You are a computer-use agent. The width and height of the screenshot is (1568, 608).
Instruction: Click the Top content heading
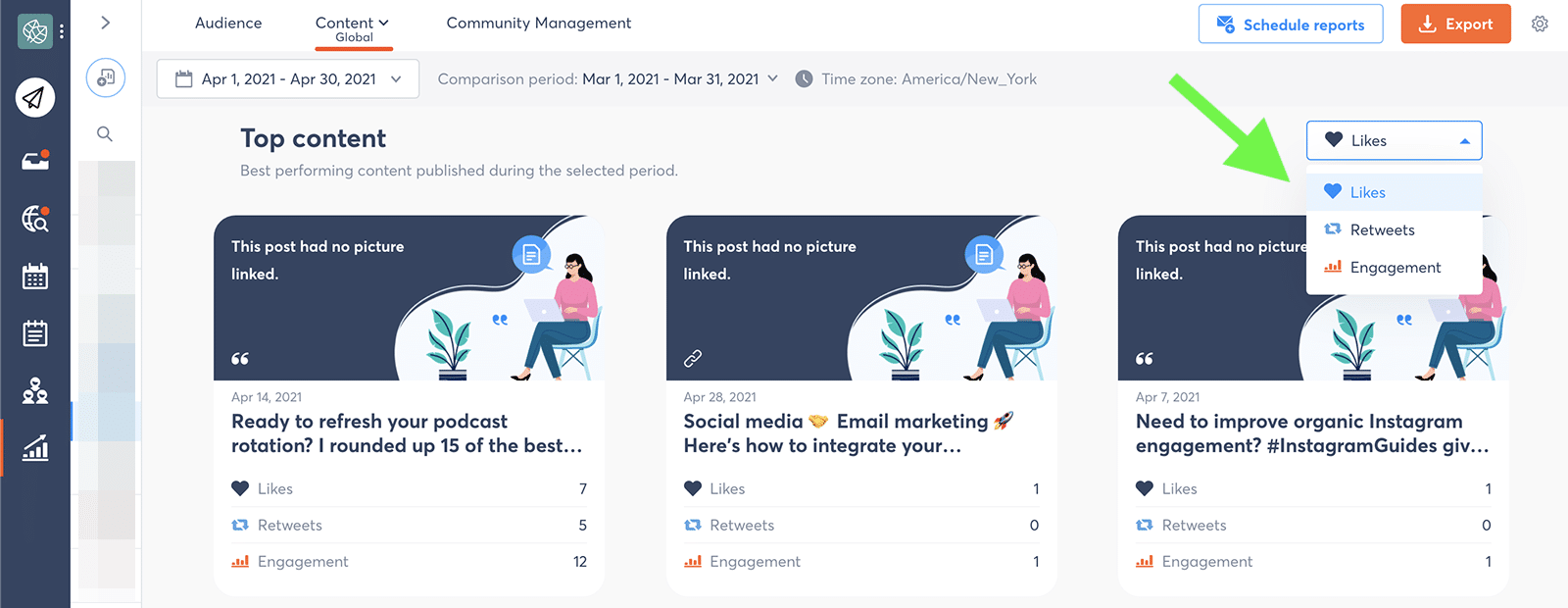tap(314, 138)
